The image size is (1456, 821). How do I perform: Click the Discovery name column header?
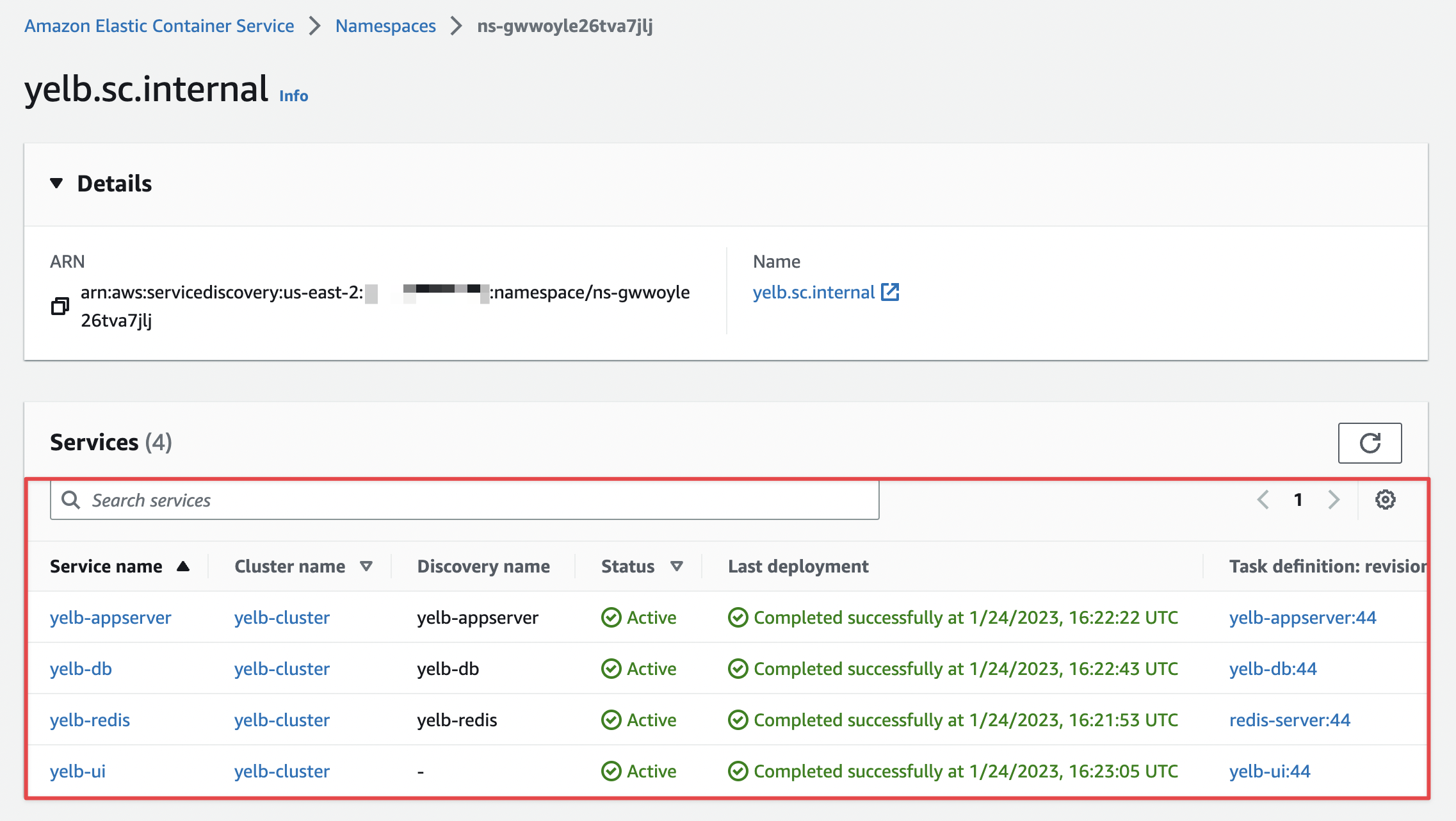click(483, 566)
